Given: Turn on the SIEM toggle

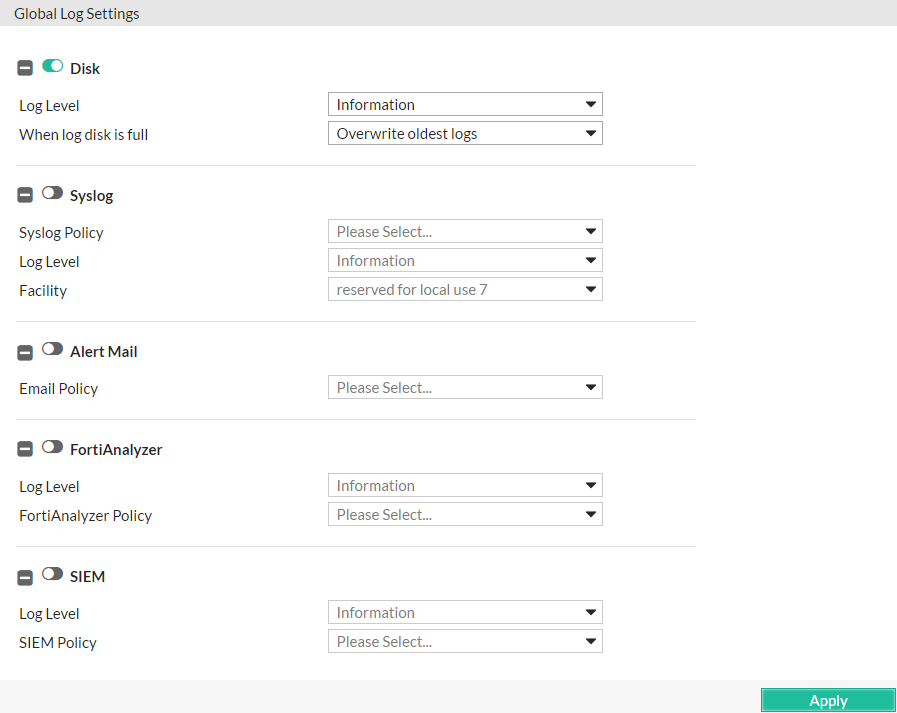Looking at the screenshot, I should tap(53, 573).
